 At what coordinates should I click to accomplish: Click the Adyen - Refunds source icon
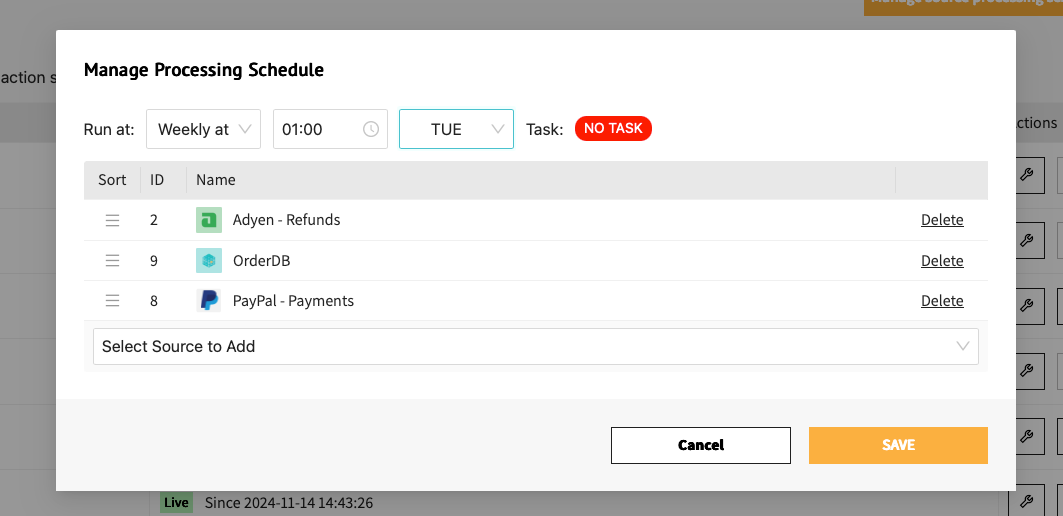[208, 220]
